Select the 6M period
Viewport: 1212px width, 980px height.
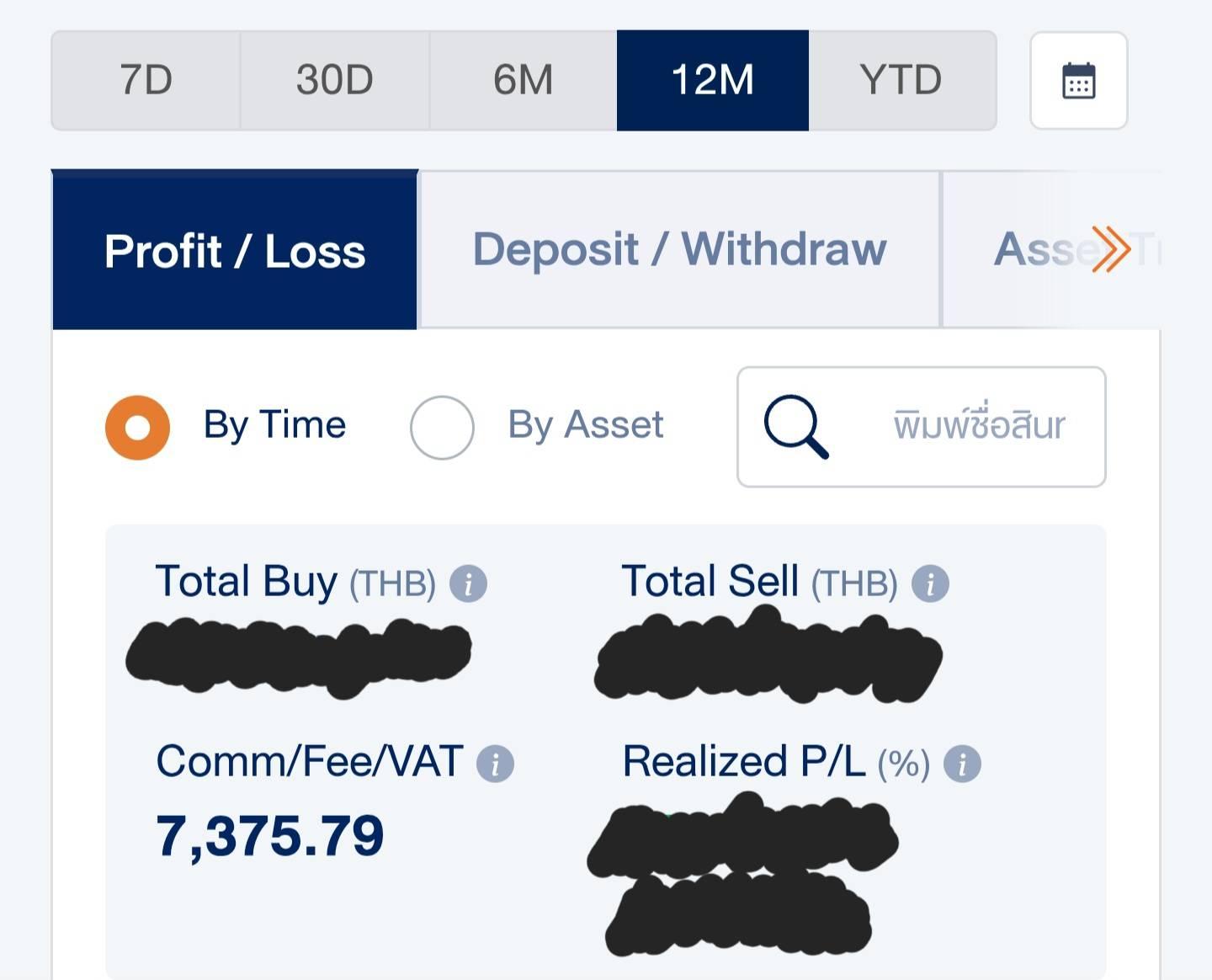[x=523, y=81]
